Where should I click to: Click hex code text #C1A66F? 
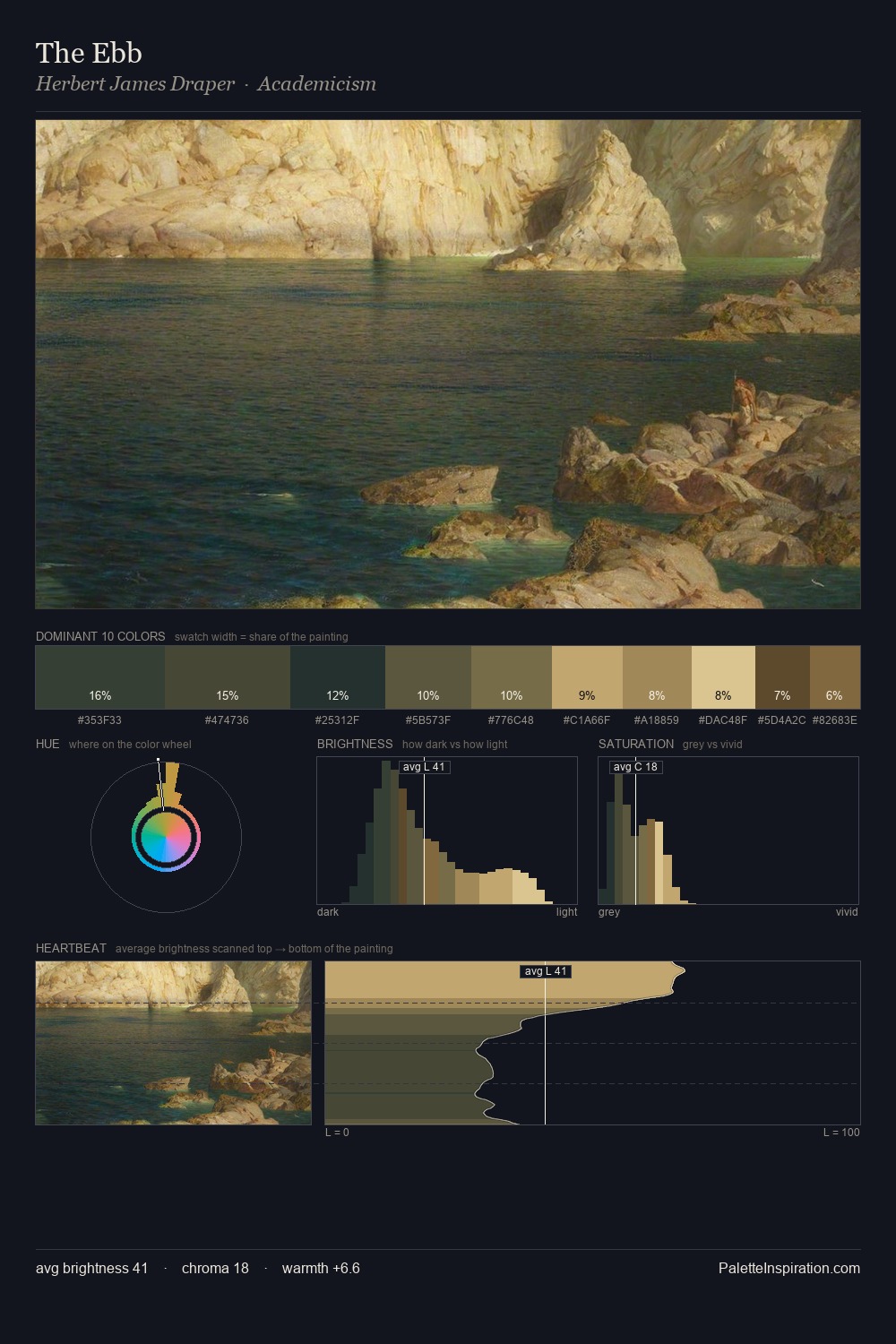coord(587,720)
